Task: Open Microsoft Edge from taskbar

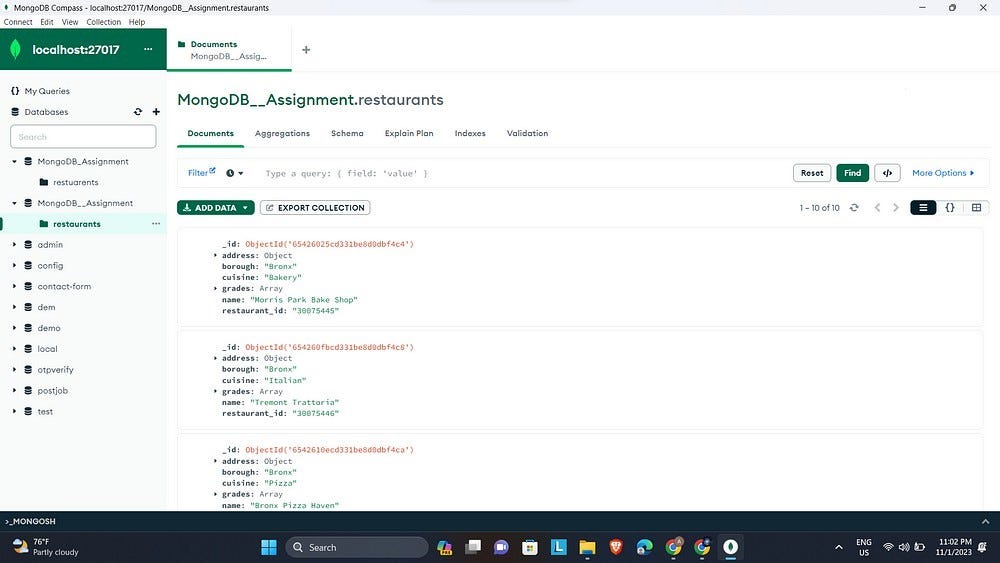Action: click(x=645, y=547)
